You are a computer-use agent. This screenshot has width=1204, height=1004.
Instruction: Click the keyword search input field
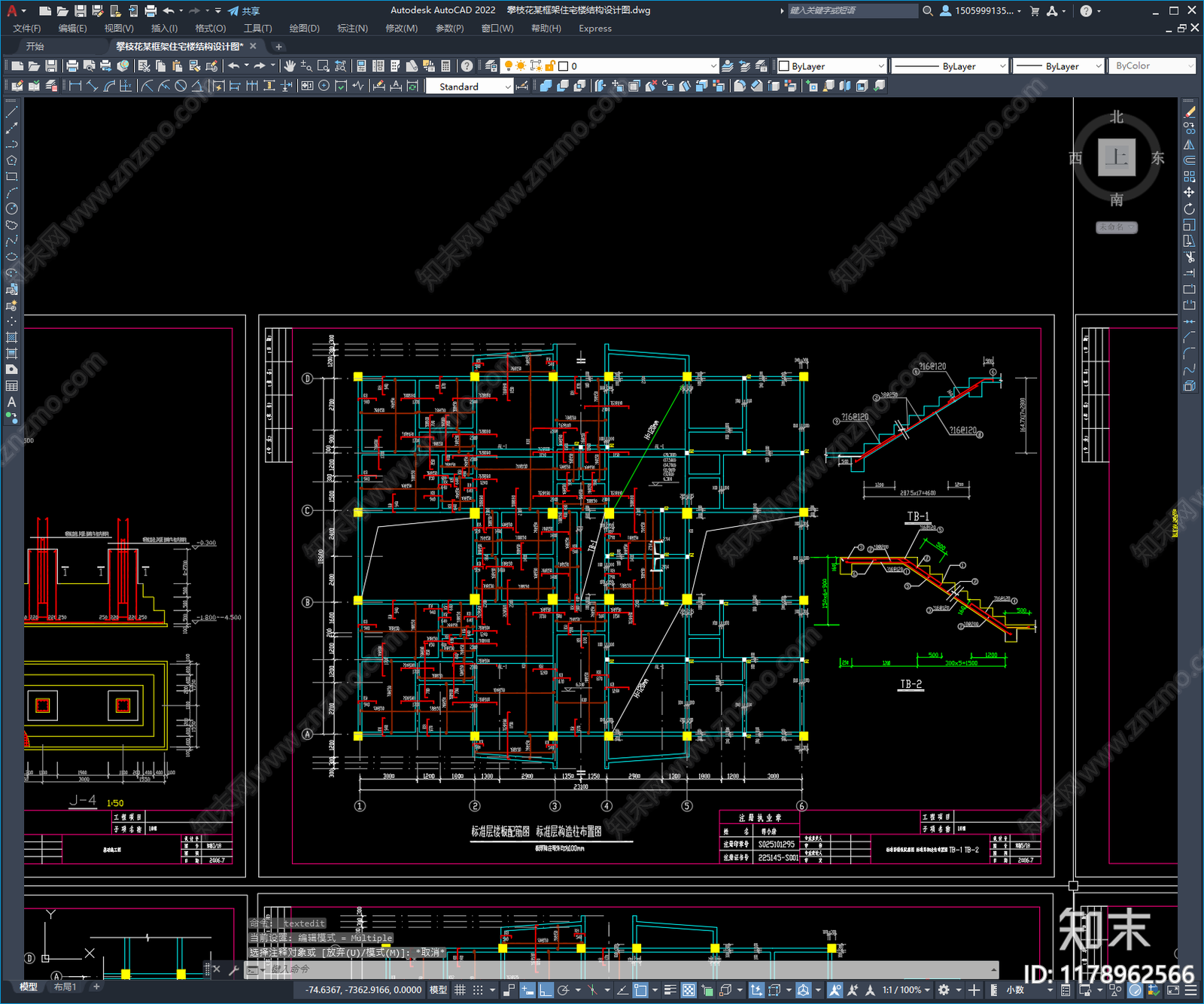pos(853,11)
